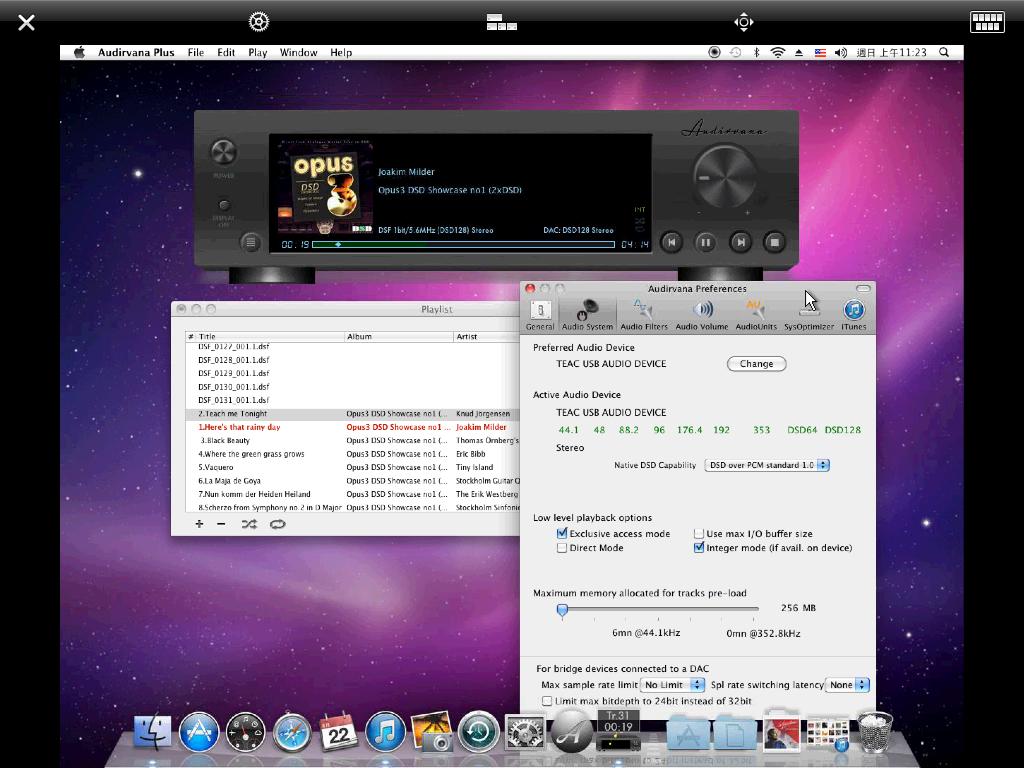This screenshot has height=768, width=1024.
Task: Open the Edit menu
Action: point(226,52)
